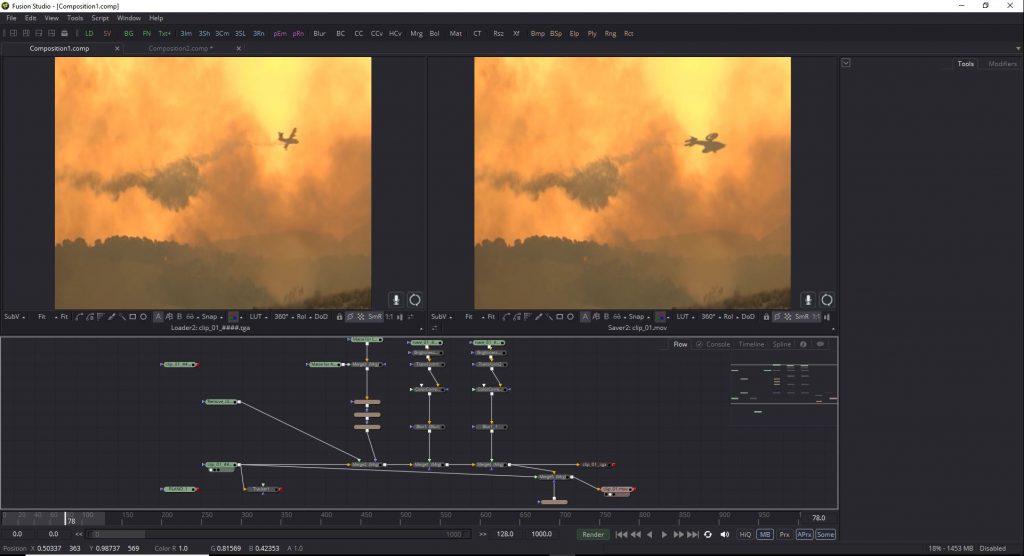This screenshot has width=1024, height=556.
Task: Toggle loop playback icon
Action: pyautogui.click(x=708, y=534)
